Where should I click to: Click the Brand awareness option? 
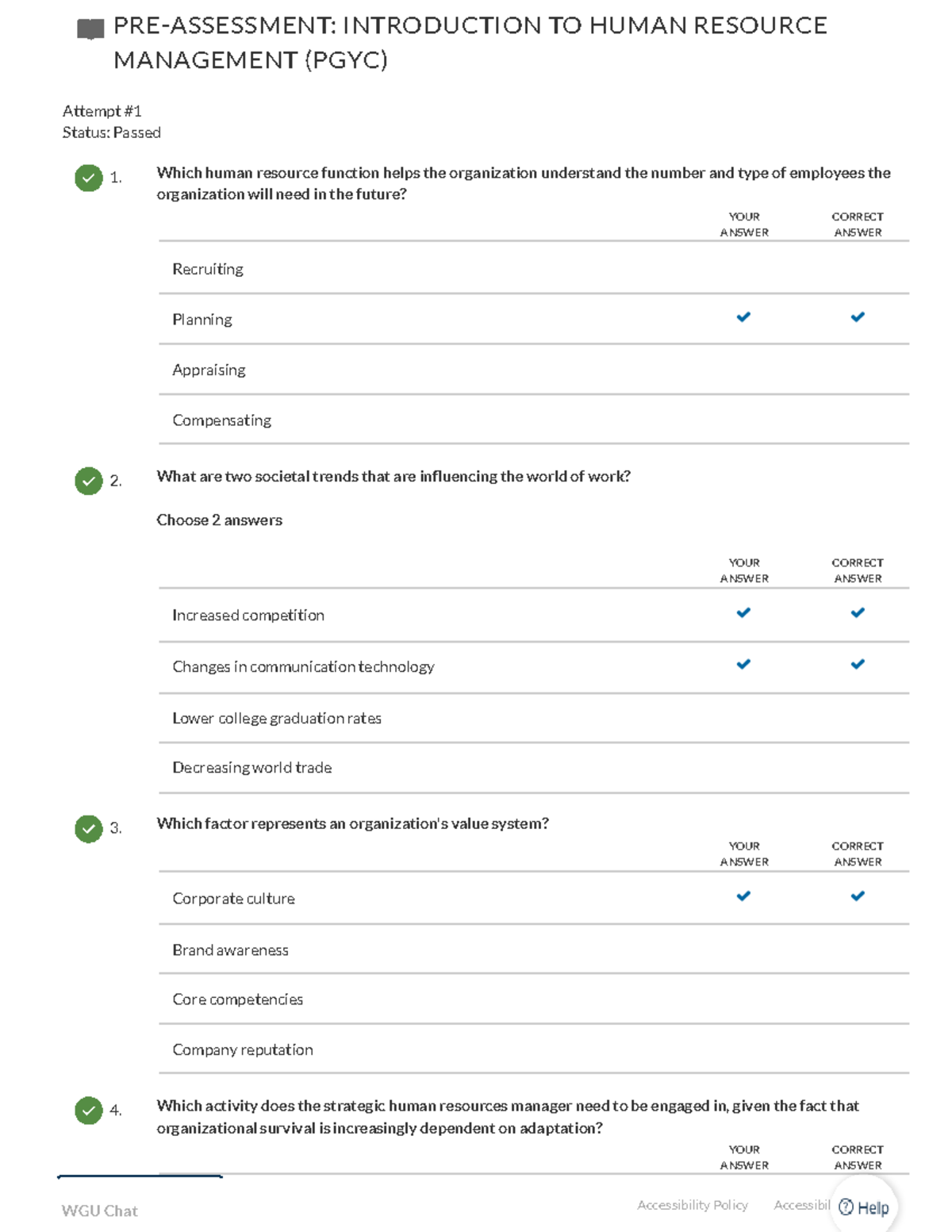231,950
